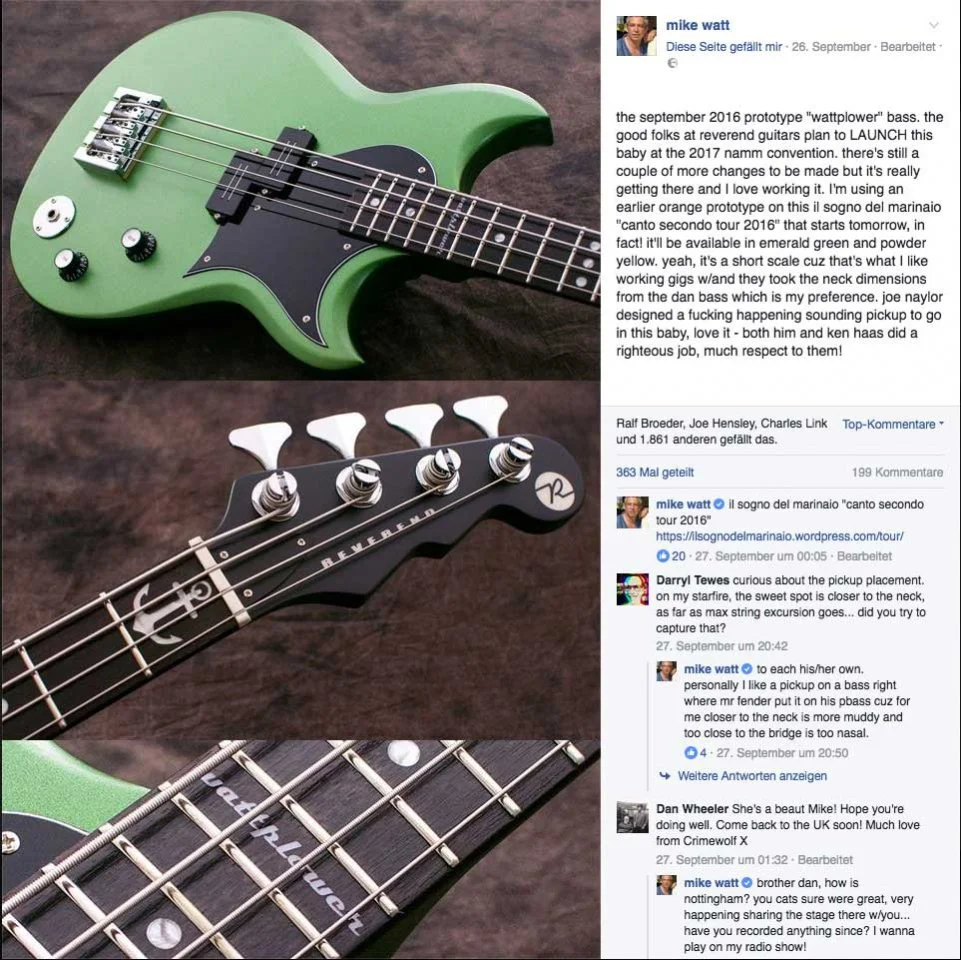Viewport: 961px width, 960px height.
Task: Open the Top-Kommentare sort dropdown
Action: (x=893, y=424)
